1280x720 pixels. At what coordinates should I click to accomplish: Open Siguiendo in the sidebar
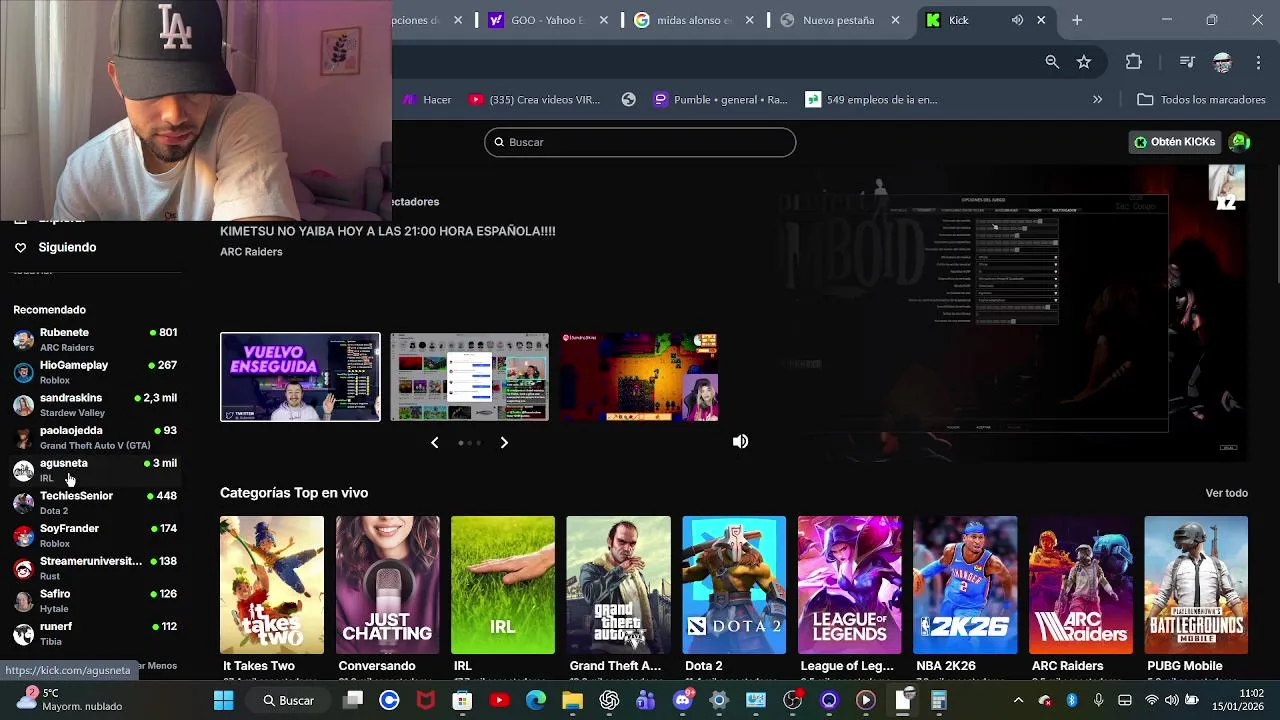pos(67,247)
